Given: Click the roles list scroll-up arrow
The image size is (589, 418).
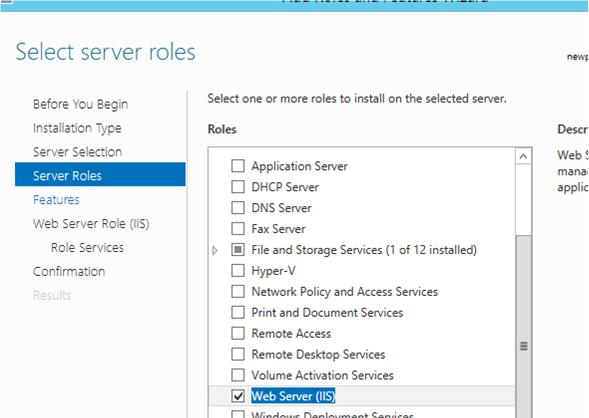Looking at the screenshot, I should pos(523,156).
